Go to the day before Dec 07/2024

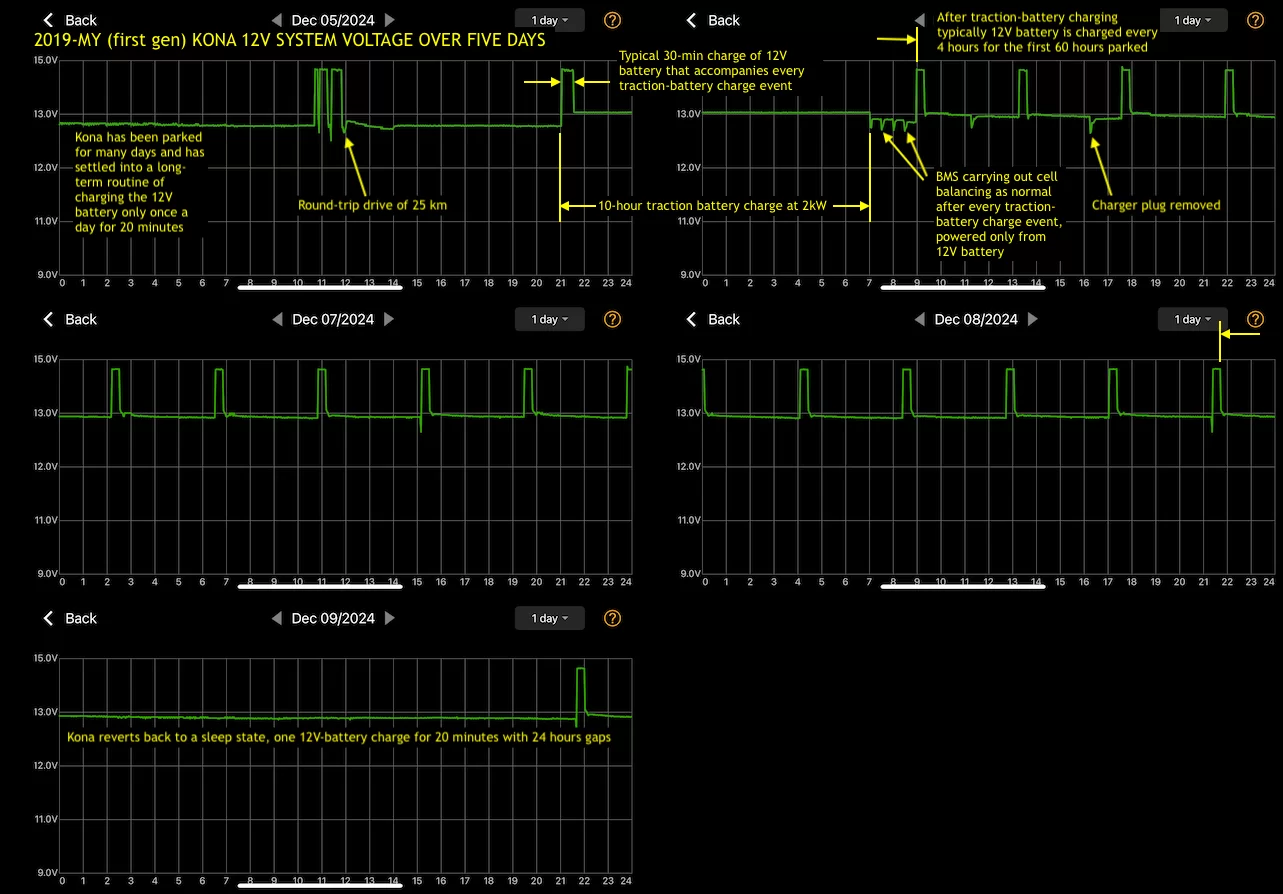point(277,319)
